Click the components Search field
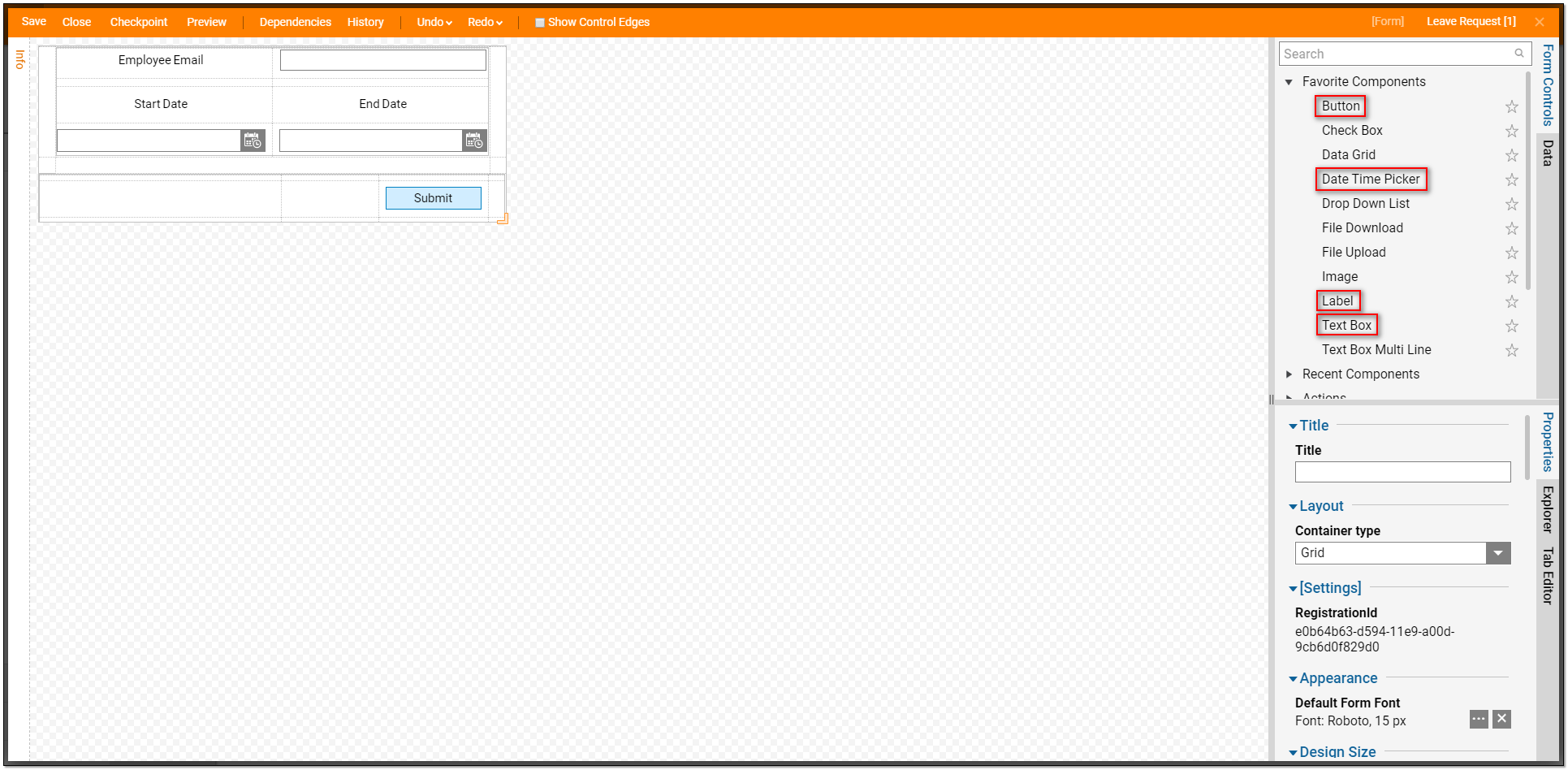 click(x=1405, y=54)
